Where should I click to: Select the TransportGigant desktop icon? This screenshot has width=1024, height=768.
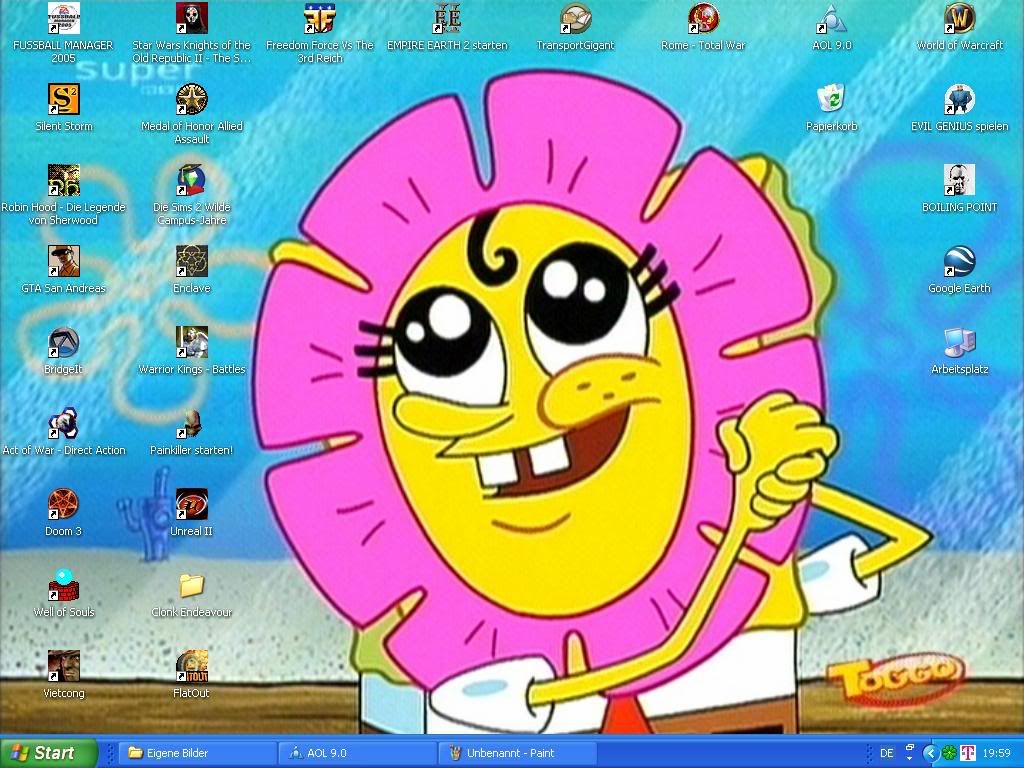click(575, 18)
